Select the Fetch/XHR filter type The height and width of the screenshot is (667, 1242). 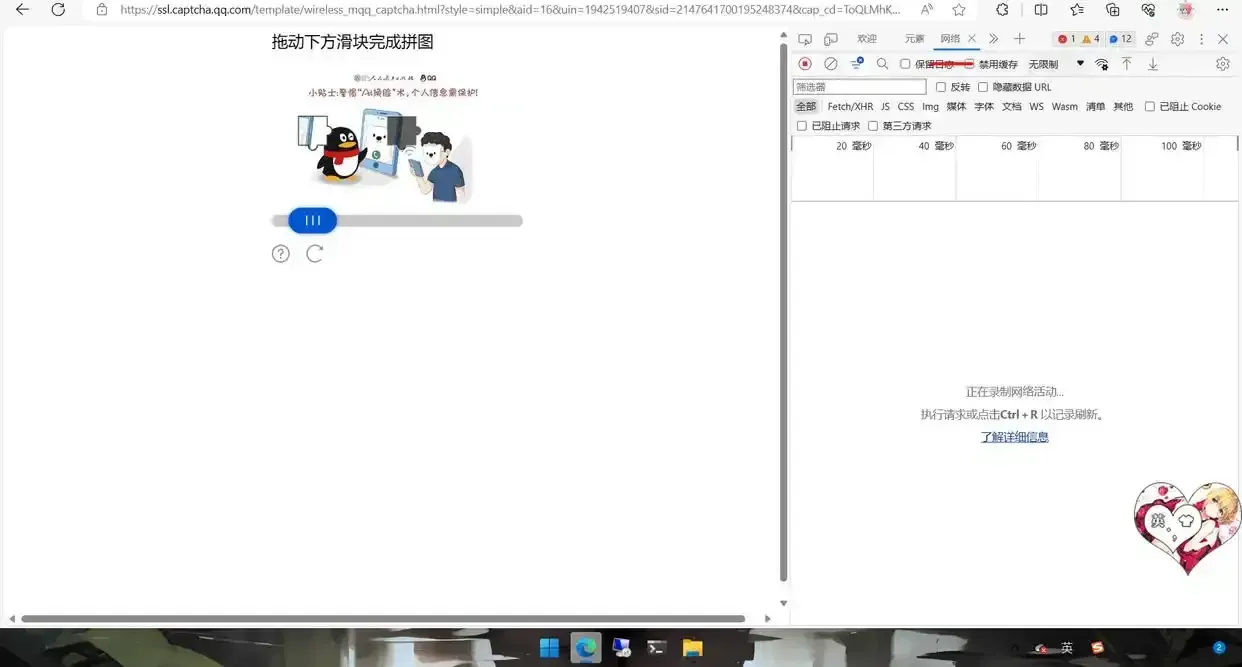pyautogui.click(x=850, y=106)
